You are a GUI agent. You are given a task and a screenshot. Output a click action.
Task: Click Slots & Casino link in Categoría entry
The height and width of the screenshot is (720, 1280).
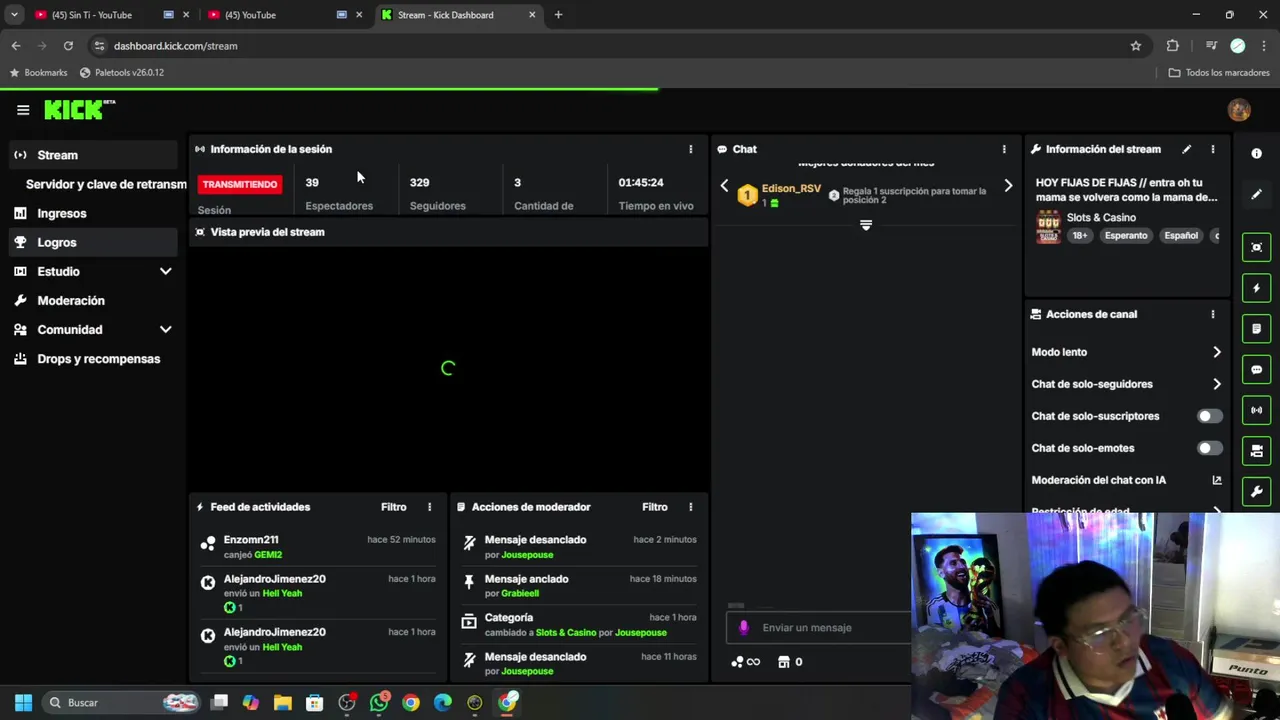coord(566,633)
